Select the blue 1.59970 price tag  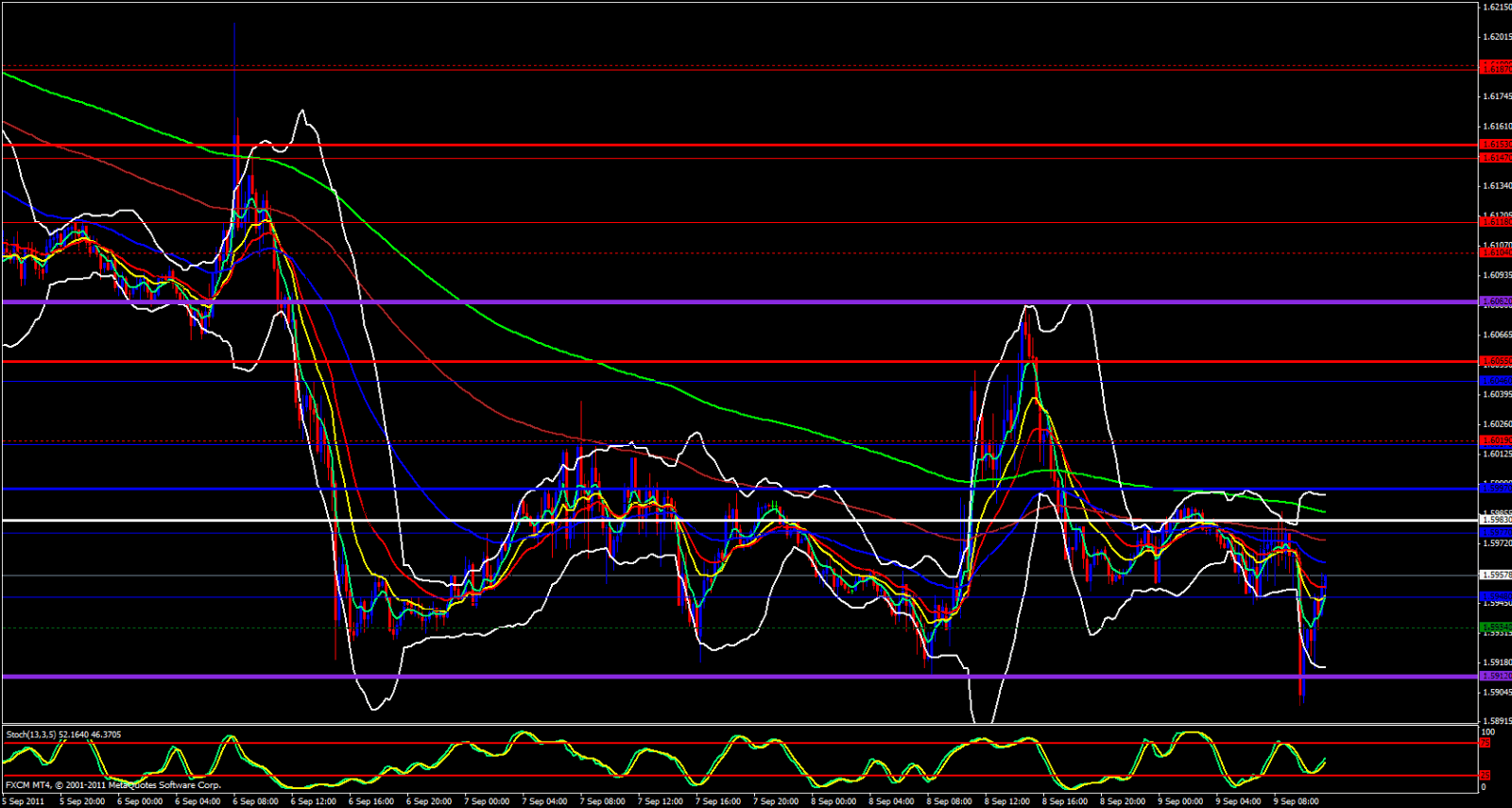click(1495, 489)
